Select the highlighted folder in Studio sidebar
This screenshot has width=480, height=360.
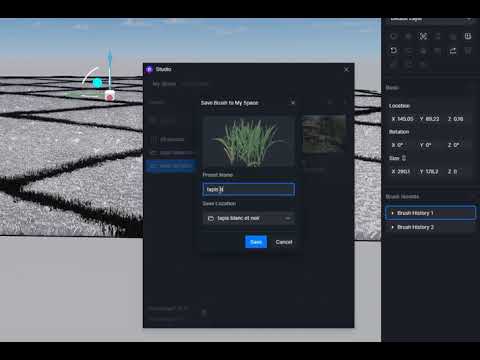point(171,166)
